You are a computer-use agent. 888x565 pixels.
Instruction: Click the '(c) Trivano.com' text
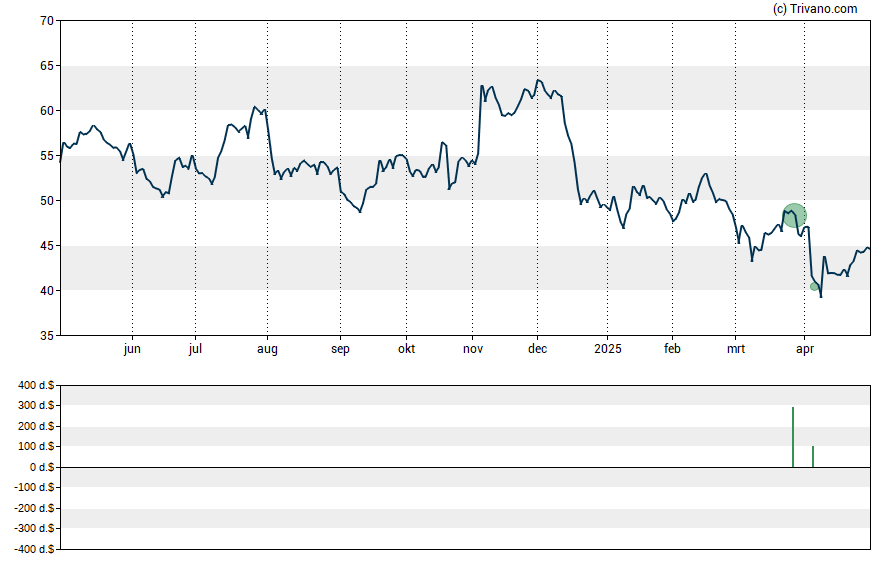pyautogui.click(x=815, y=8)
